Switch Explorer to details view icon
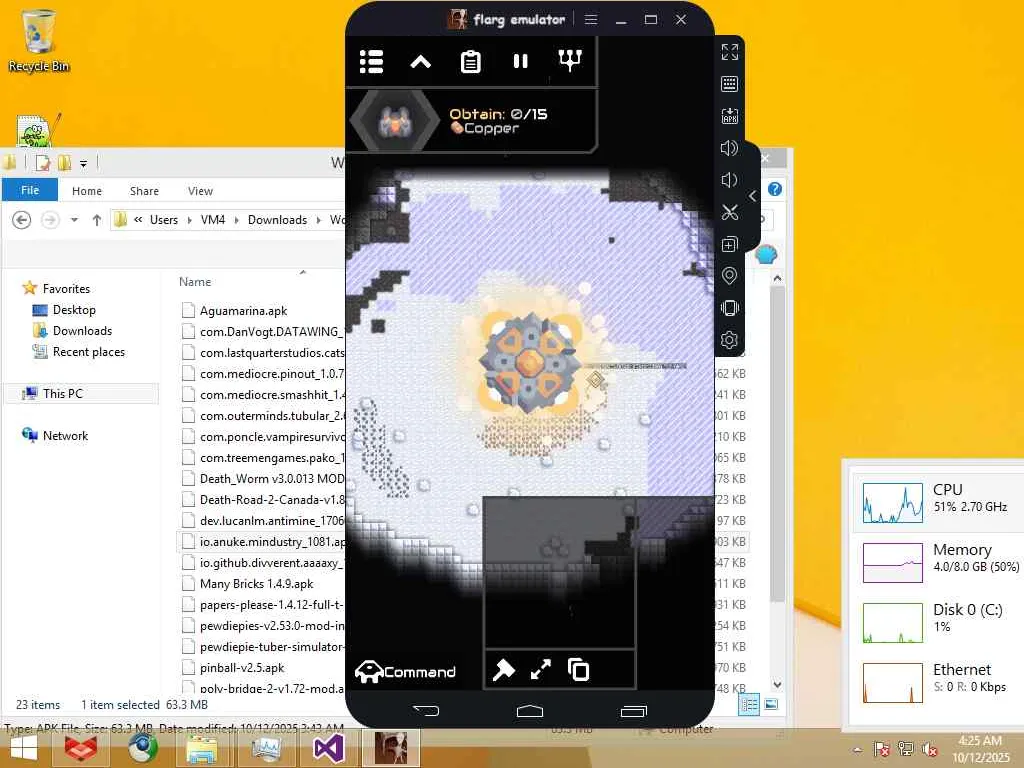The image size is (1024, 768). coord(749,705)
